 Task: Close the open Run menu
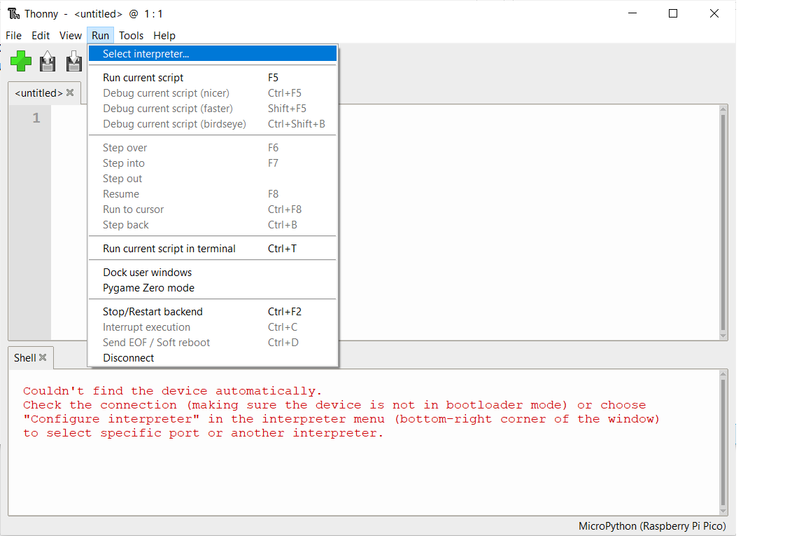(100, 35)
